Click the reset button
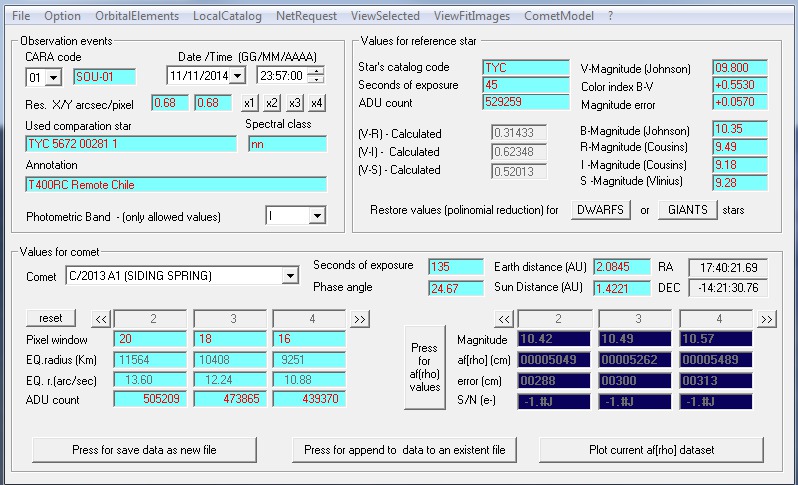 pos(50,318)
